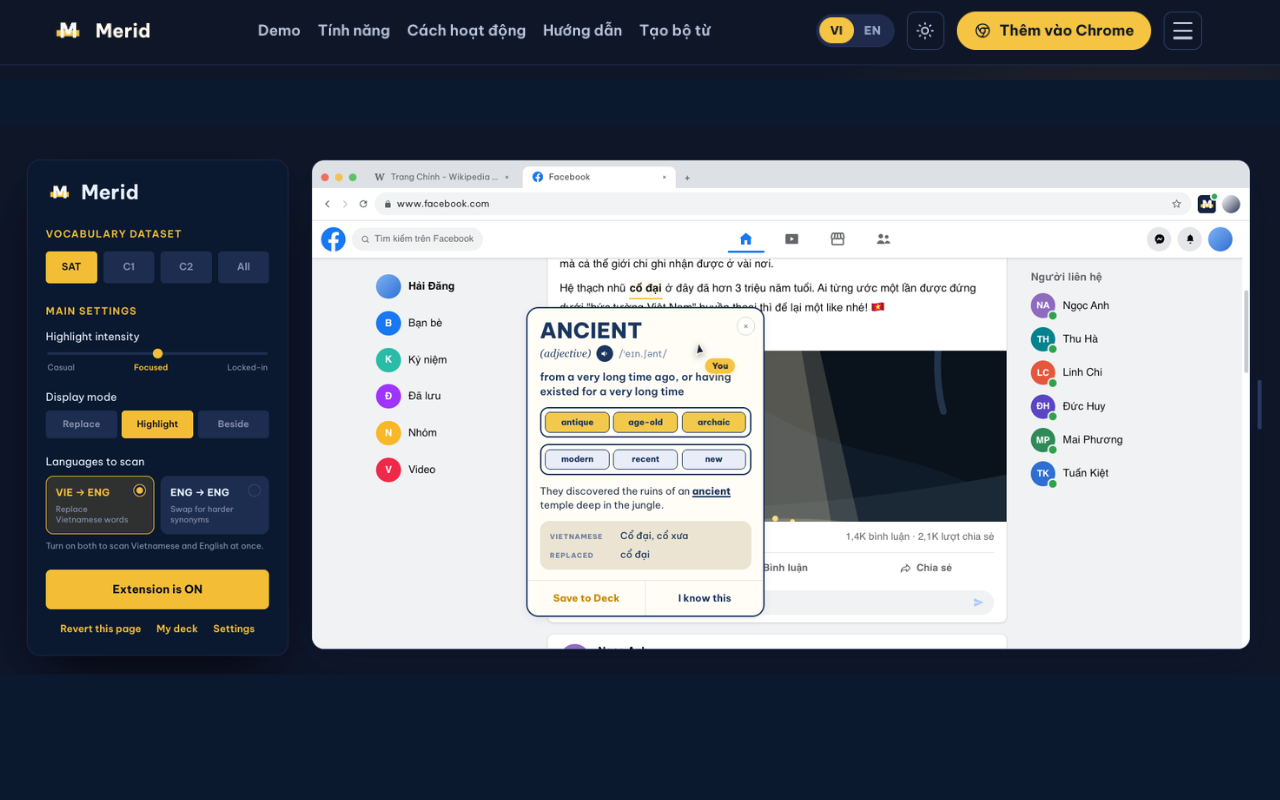This screenshot has width=1280, height=800.
Task: Click the Revert this page link
Action: tap(100, 629)
